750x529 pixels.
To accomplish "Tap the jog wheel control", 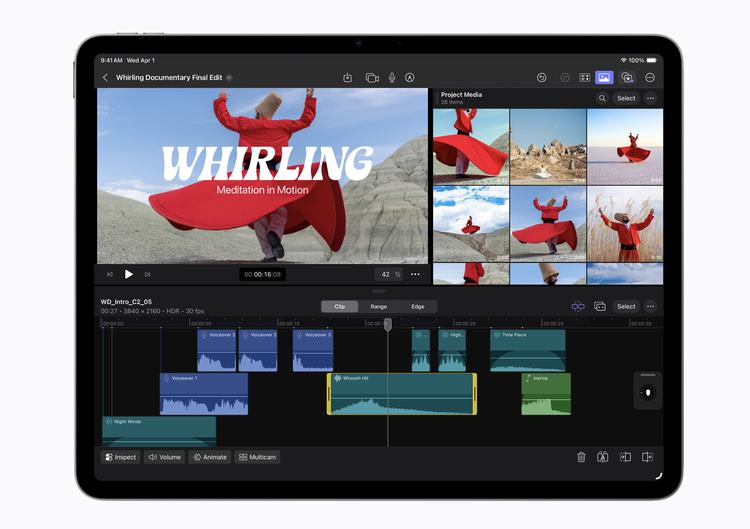I will point(648,392).
